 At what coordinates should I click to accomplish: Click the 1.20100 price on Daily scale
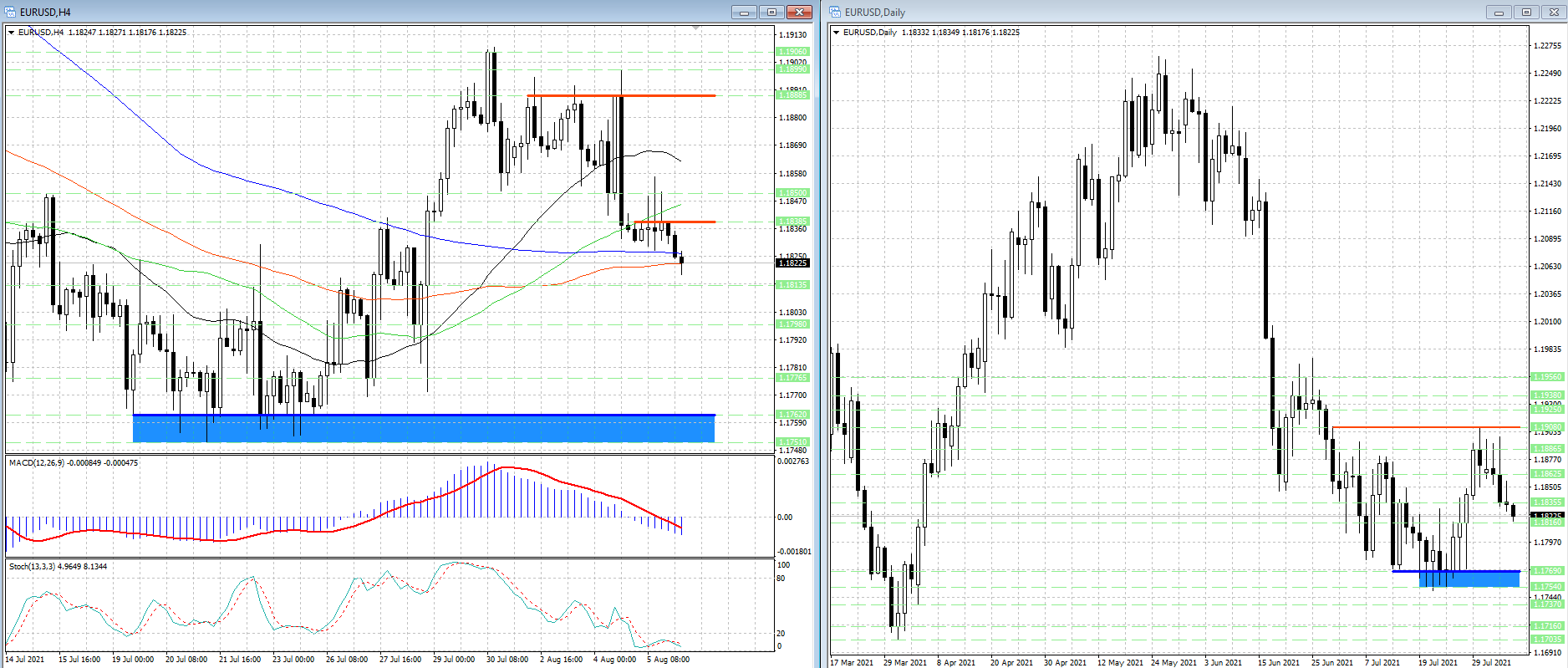1547,322
